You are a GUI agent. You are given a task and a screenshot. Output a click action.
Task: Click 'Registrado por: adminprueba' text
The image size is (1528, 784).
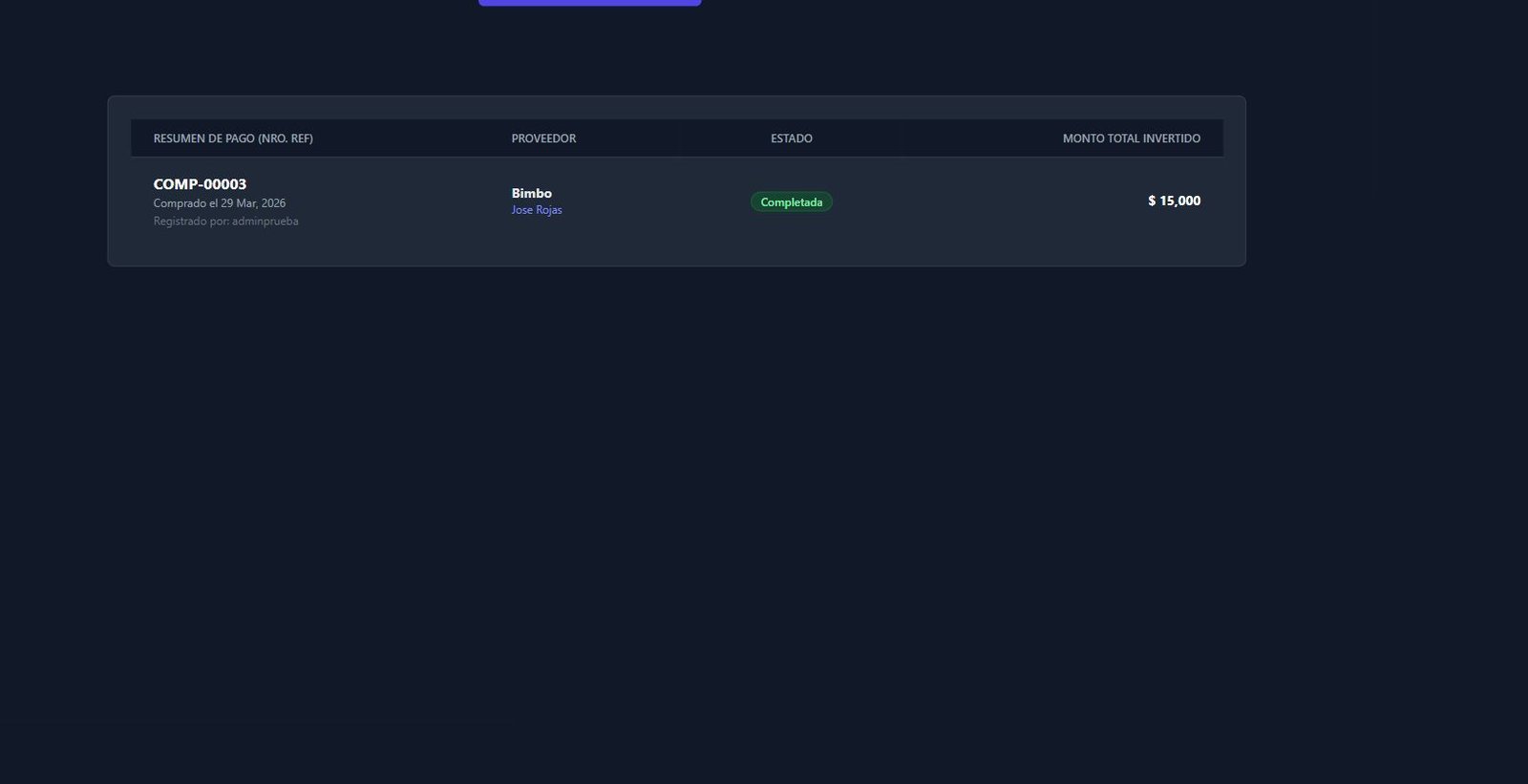[226, 222]
